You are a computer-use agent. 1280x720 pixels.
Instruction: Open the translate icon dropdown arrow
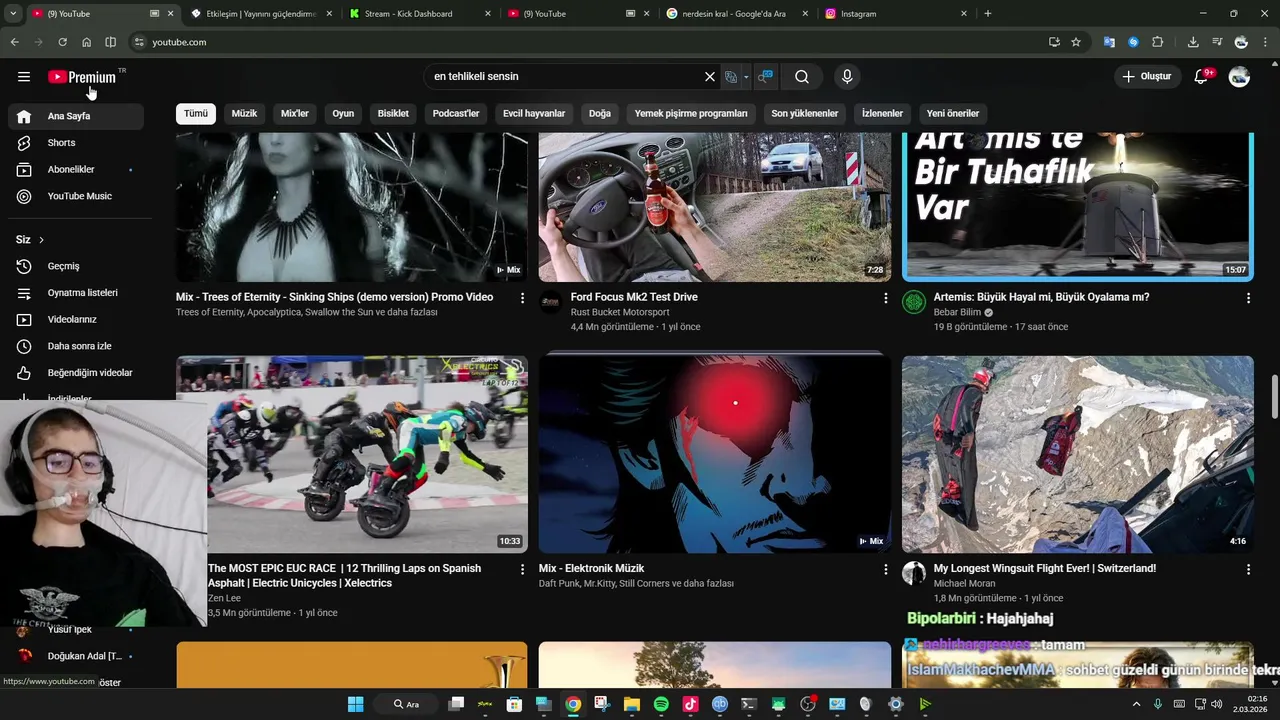coord(746,77)
